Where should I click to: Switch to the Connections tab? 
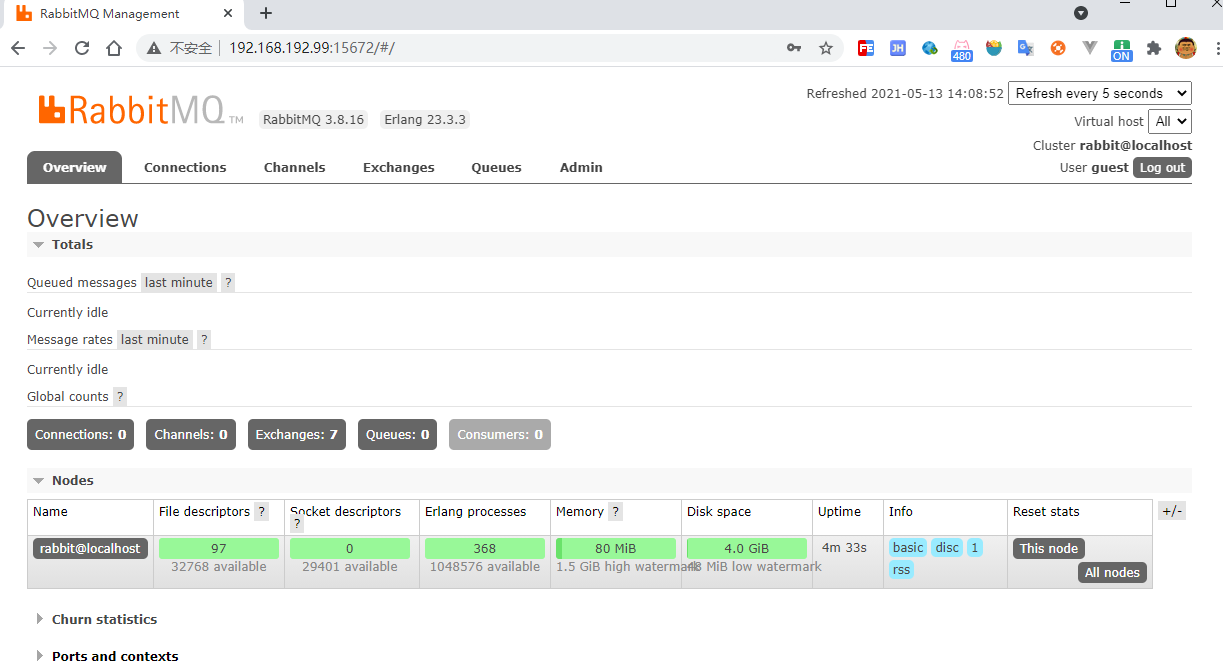pos(185,167)
